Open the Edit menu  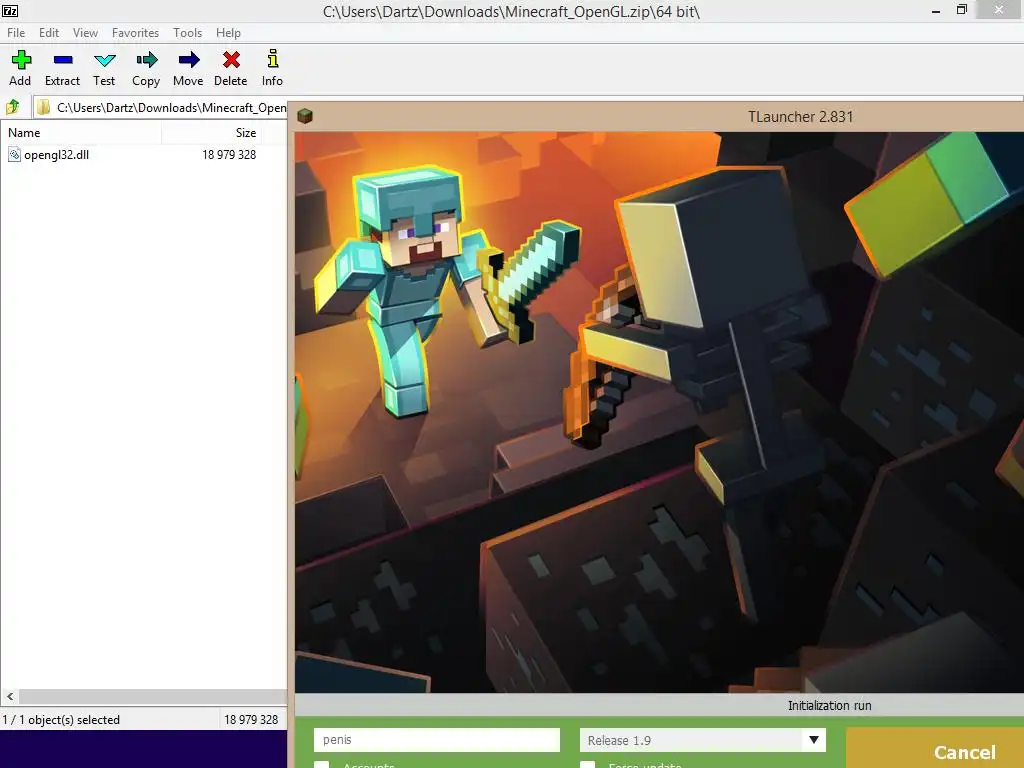coord(49,33)
